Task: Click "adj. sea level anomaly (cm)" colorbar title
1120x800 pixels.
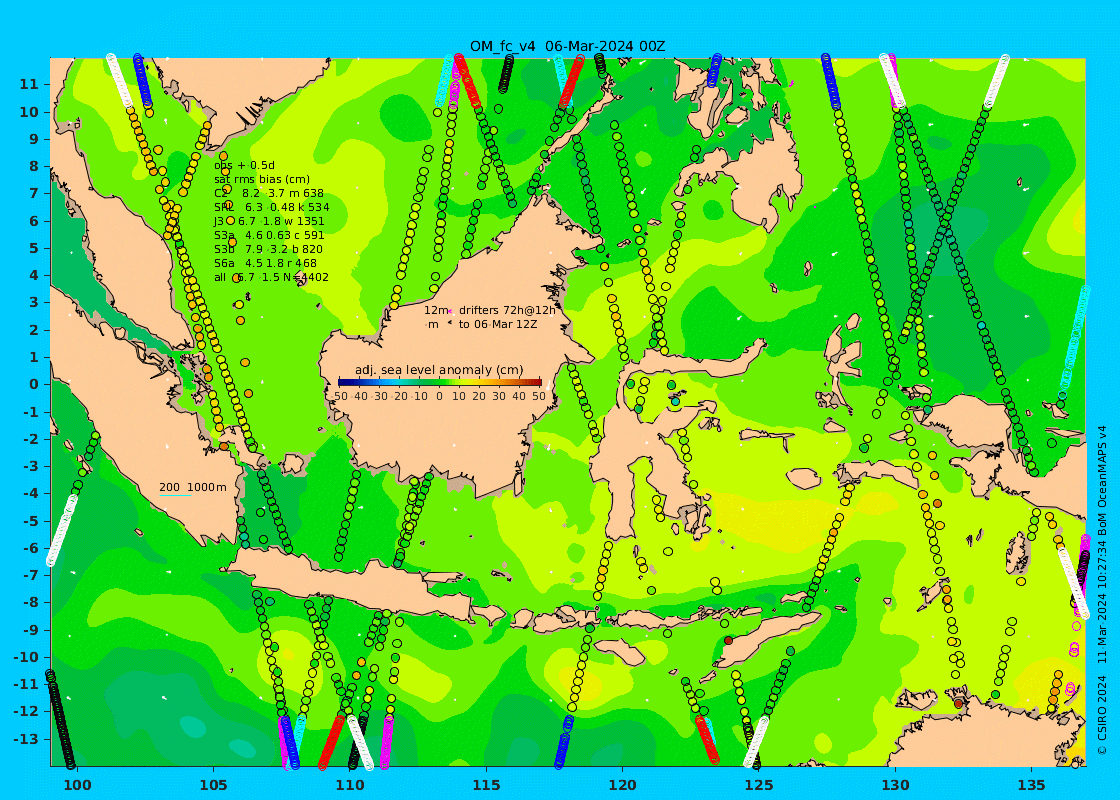Action: pos(439,370)
